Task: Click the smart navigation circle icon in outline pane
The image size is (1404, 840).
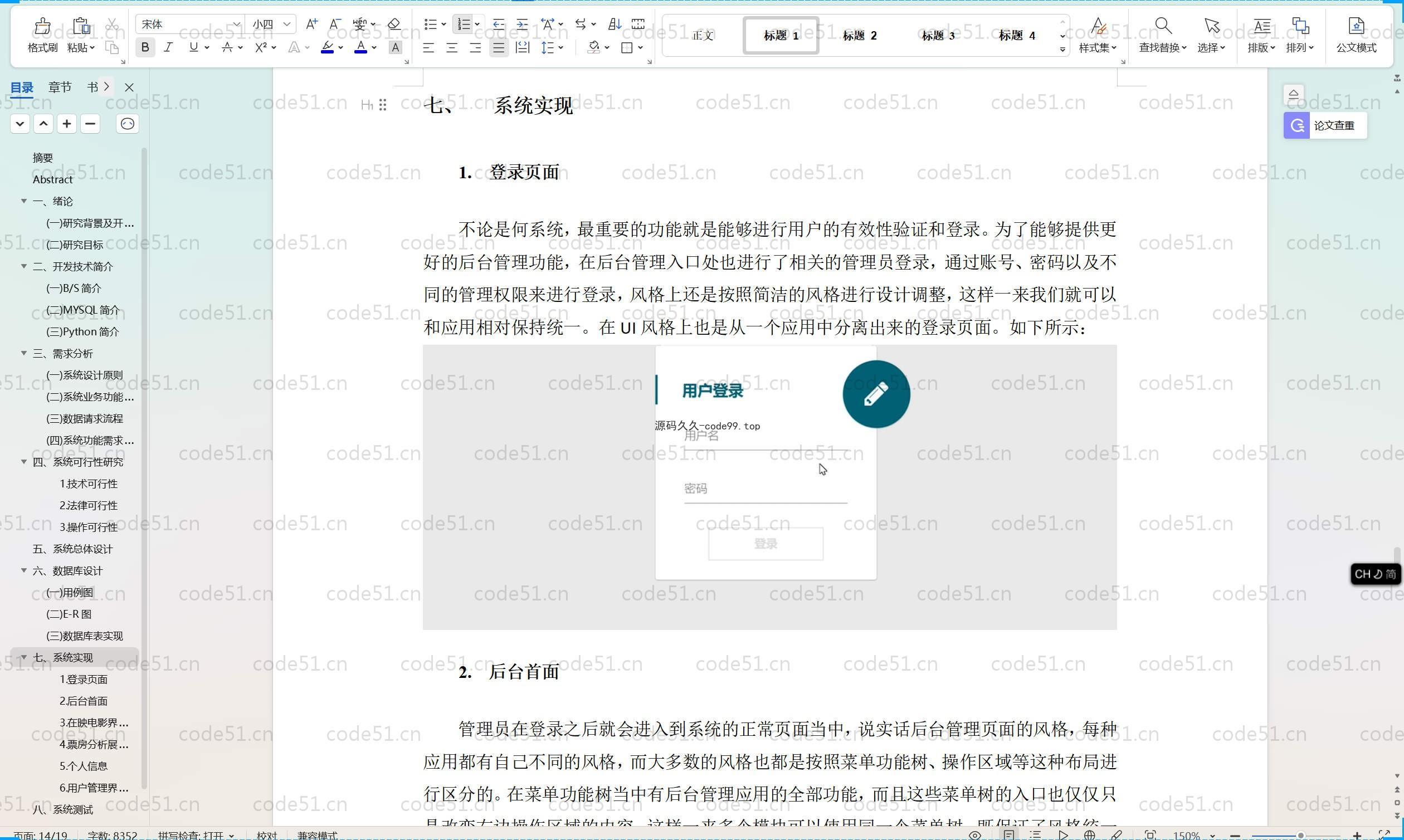Action: (128, 124)
